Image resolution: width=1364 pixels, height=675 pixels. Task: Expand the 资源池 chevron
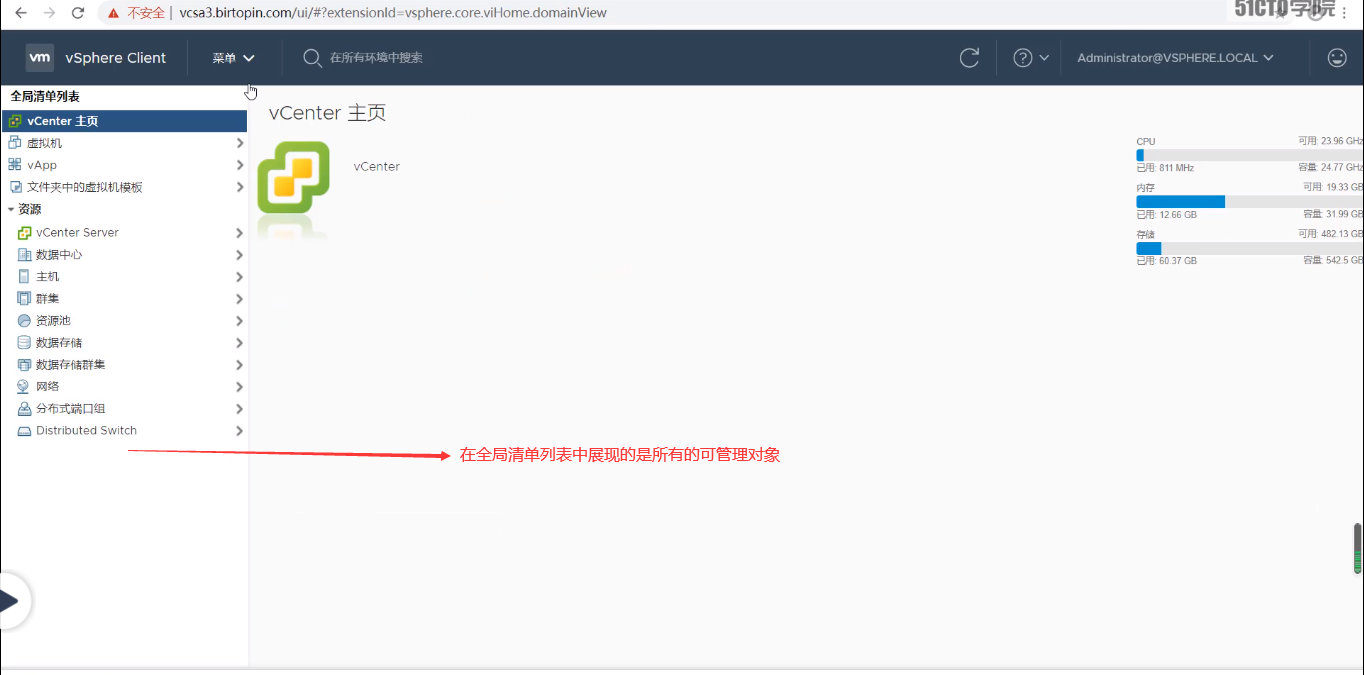(239, 321)
